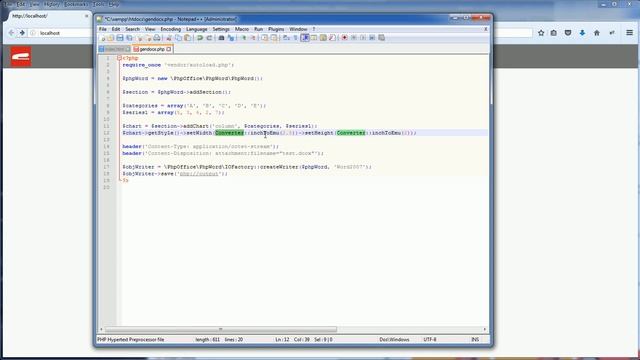Close the gendocx.php tab
The height and width of the screenshot is (360, 640).
[169, 49]
